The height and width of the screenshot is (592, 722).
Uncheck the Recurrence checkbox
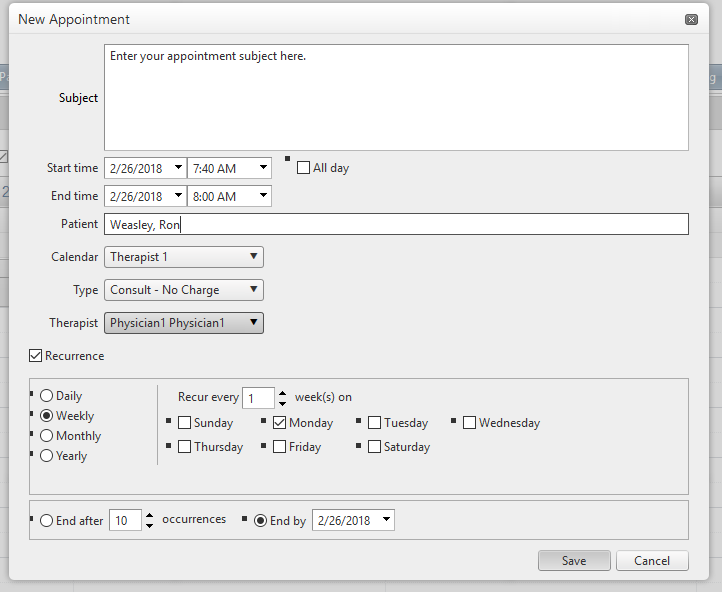point(35,355)
